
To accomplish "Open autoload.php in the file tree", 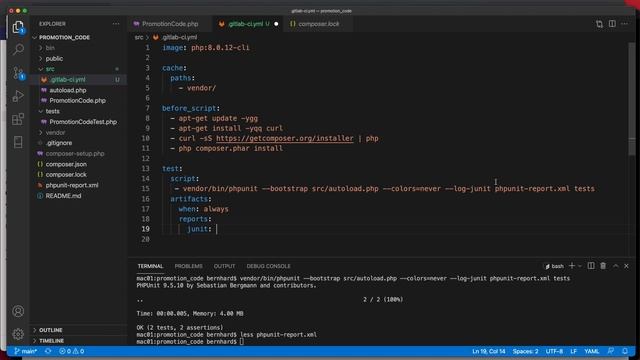I will pos(68,90).
